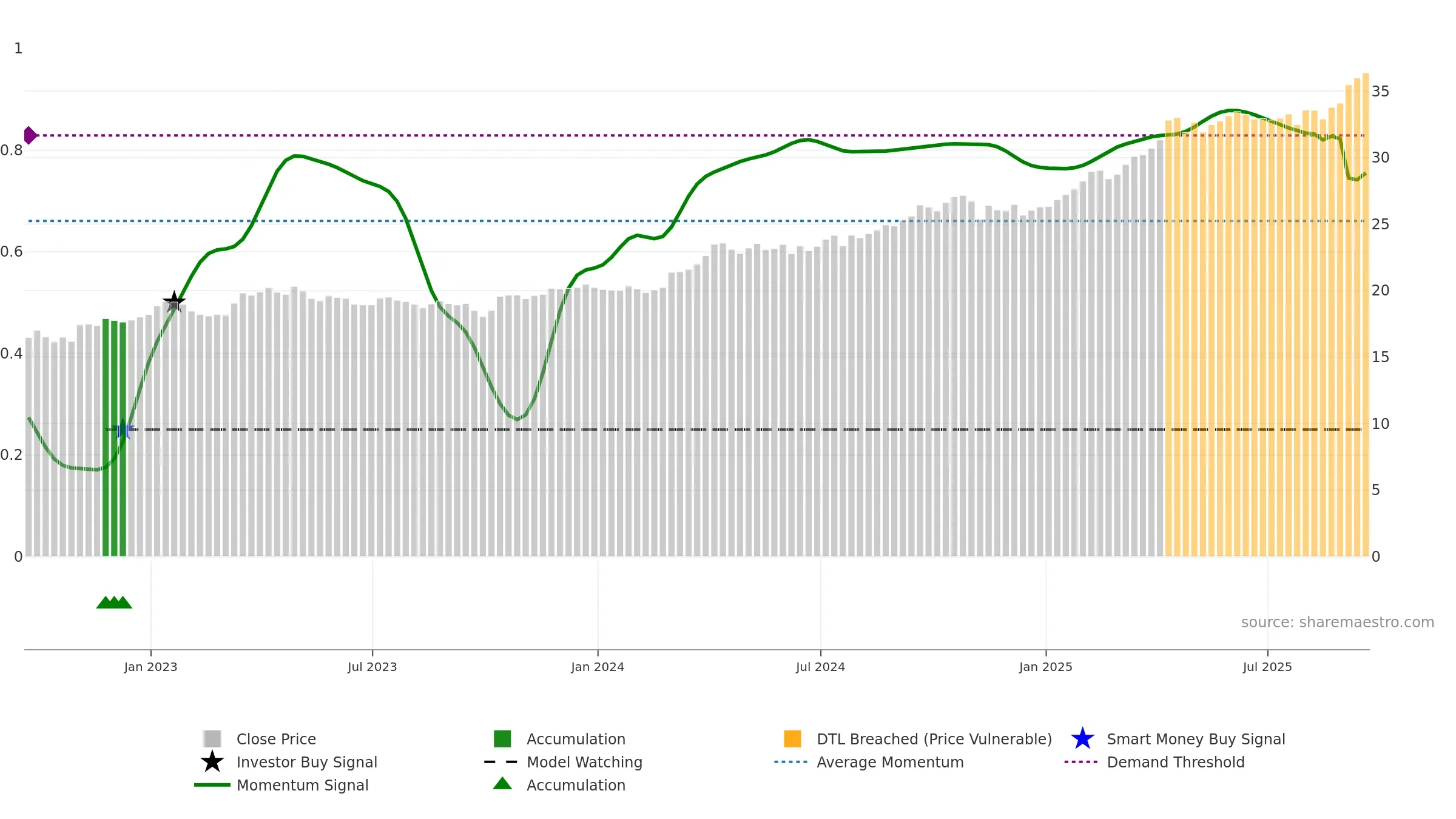Click the 30 value on right price axis
The image size is (1456, 819).
[1380, 158]
